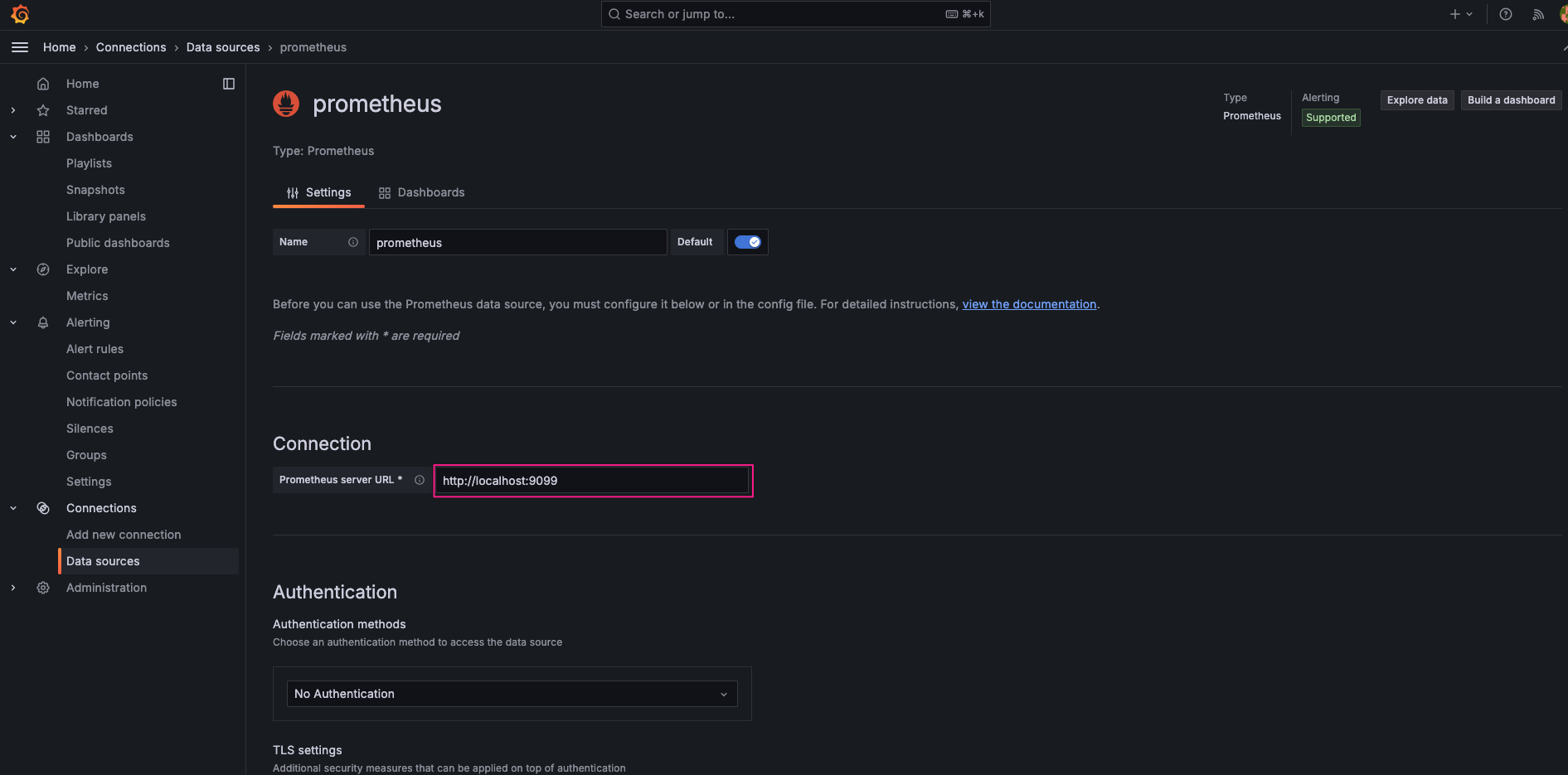1568x775 pixels.
Task: Click Build a dashboard button
Action: [1511, 100]
